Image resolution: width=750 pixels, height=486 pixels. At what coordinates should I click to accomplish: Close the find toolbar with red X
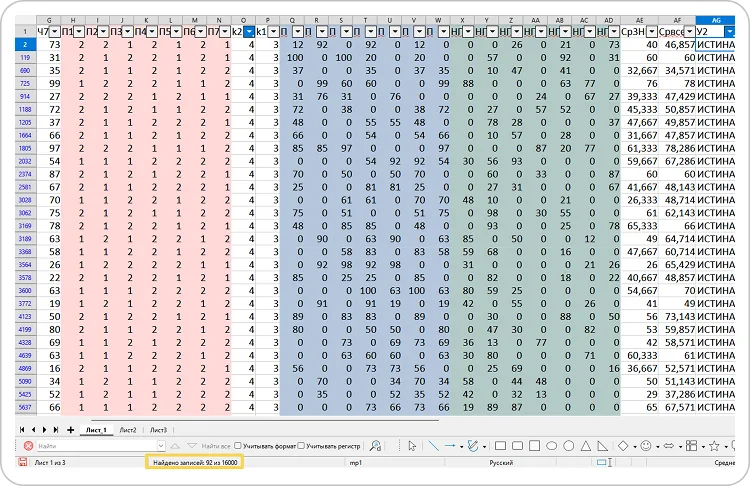coord(28,446)
